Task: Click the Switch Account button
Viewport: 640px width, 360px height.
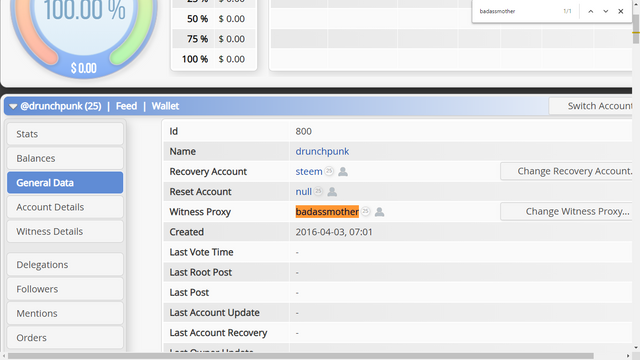Action: pos(590,106)
